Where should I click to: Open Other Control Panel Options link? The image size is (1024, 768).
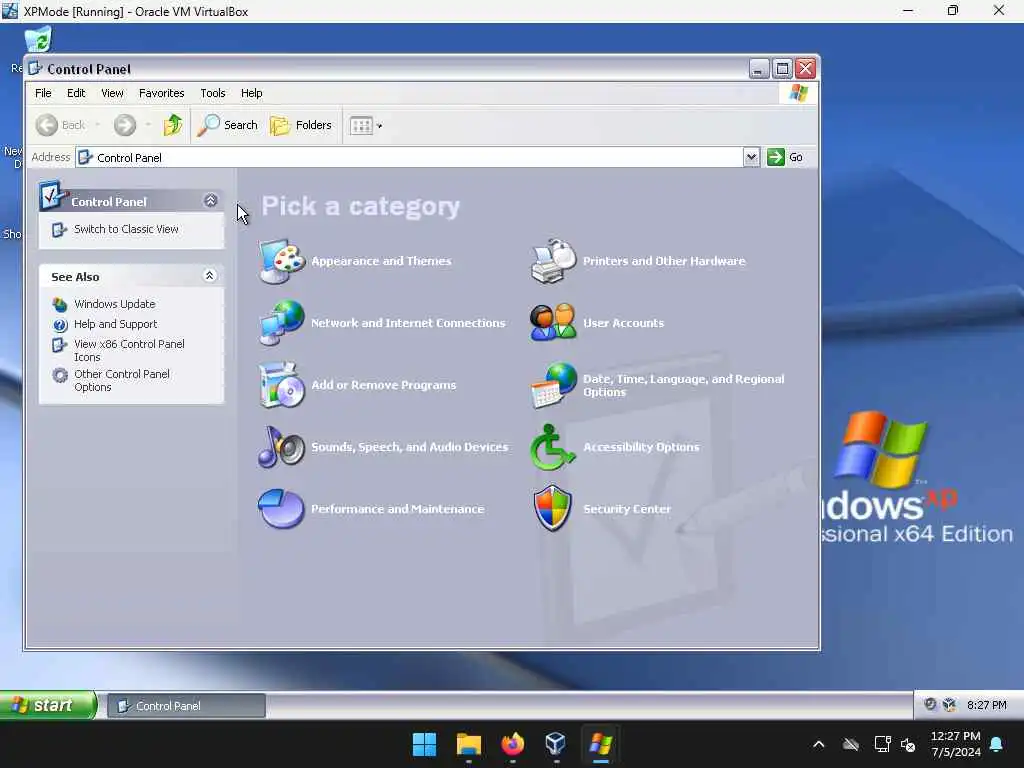click(x=121, y=381)
